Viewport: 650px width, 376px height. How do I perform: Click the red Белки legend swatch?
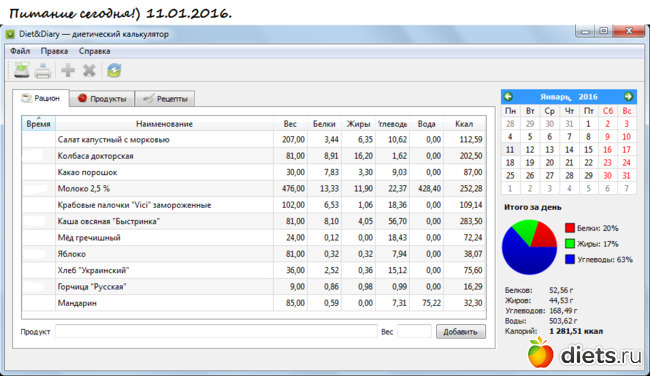point(570,228)
